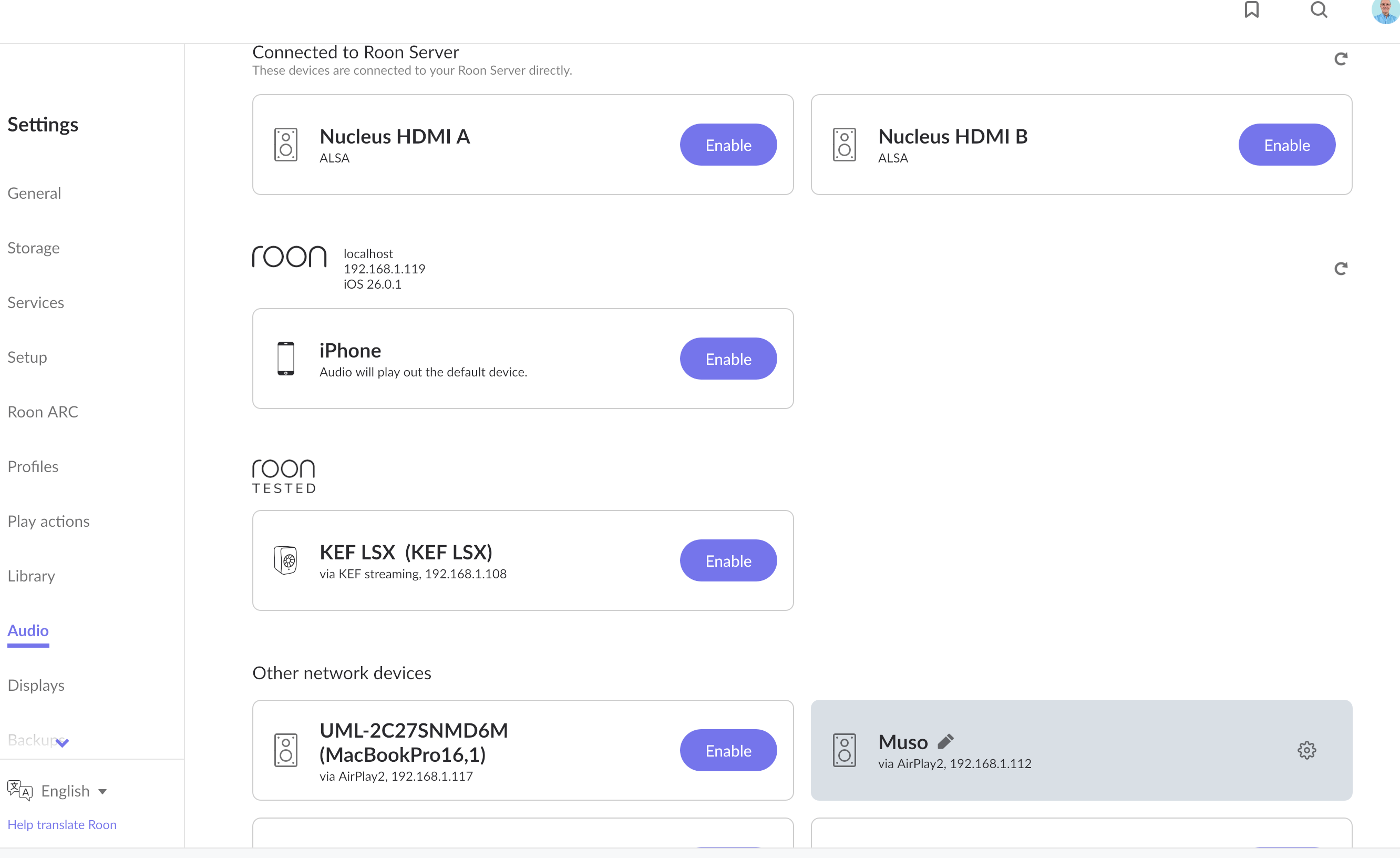Click the KEF LSX speaker icon
The width and height of the screenshot is (1400, 858).
click(286, 560)
